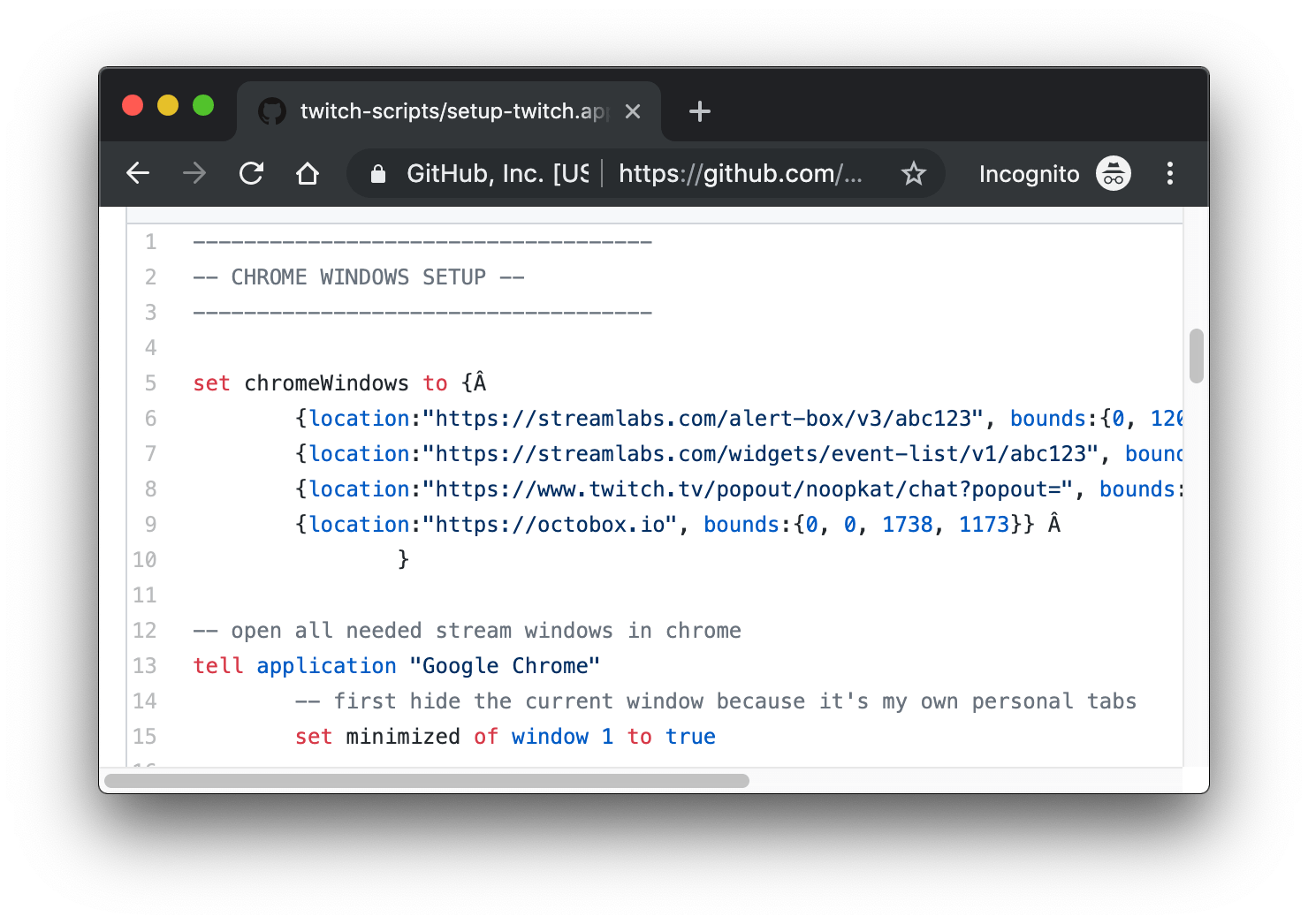View site security lock information
The height and width of the screenshot is (924, 1308).
point(378,174)
